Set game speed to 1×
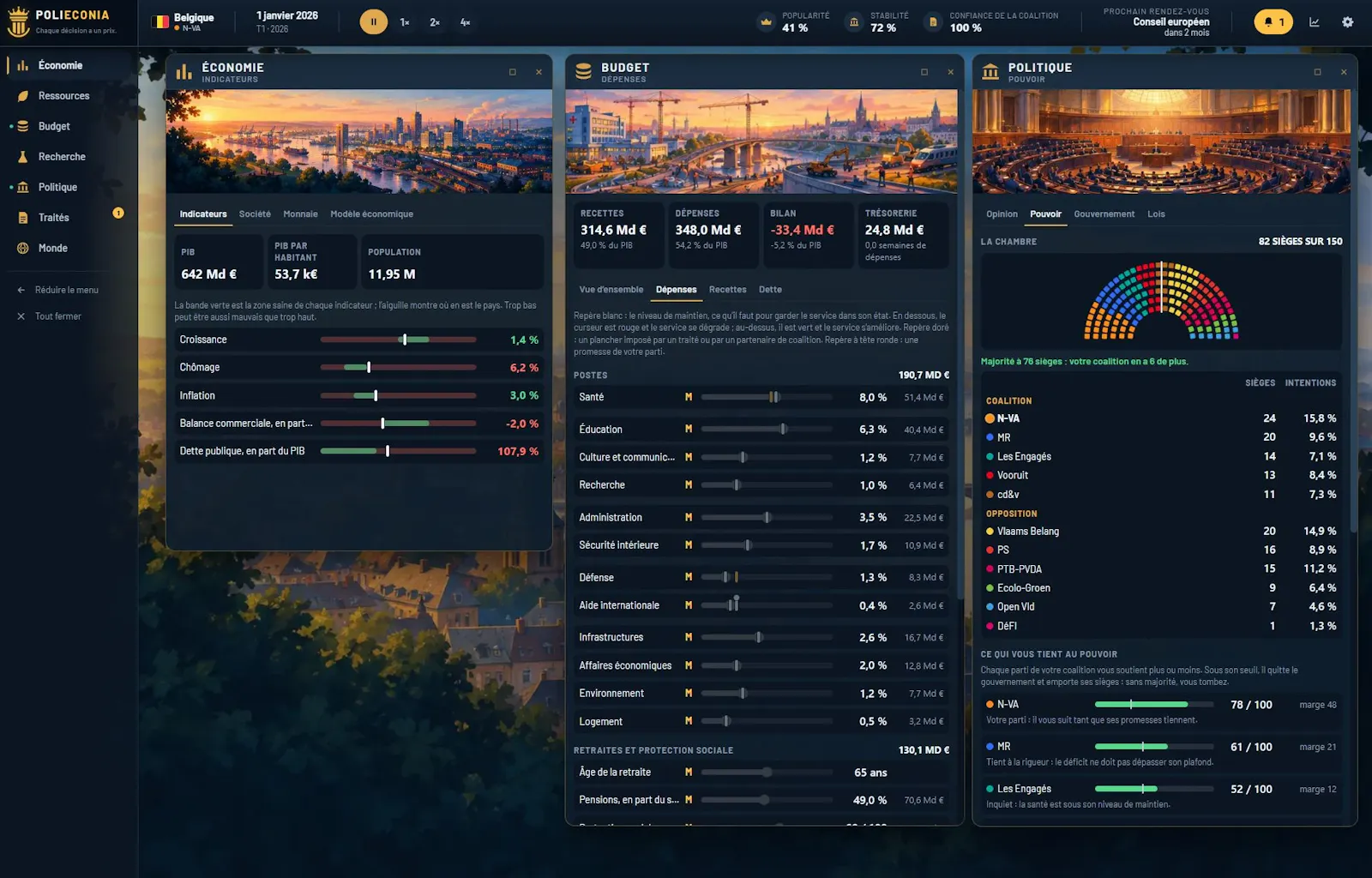 405,22
